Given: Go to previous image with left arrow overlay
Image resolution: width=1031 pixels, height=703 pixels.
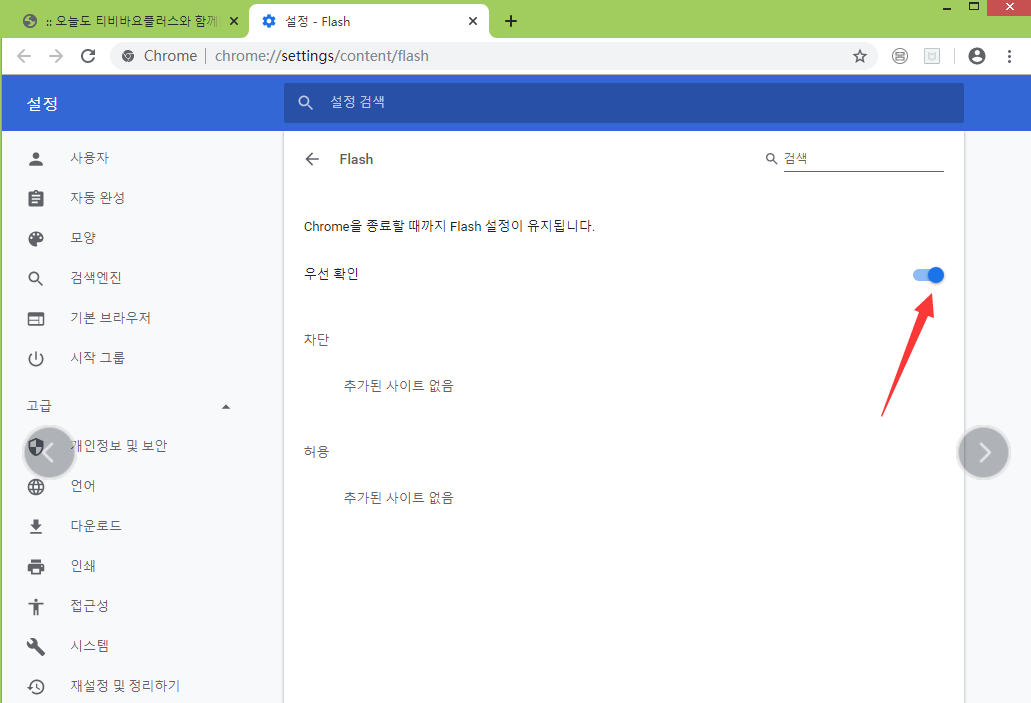Looking at the screenshot, I should [x=49, y=452].
